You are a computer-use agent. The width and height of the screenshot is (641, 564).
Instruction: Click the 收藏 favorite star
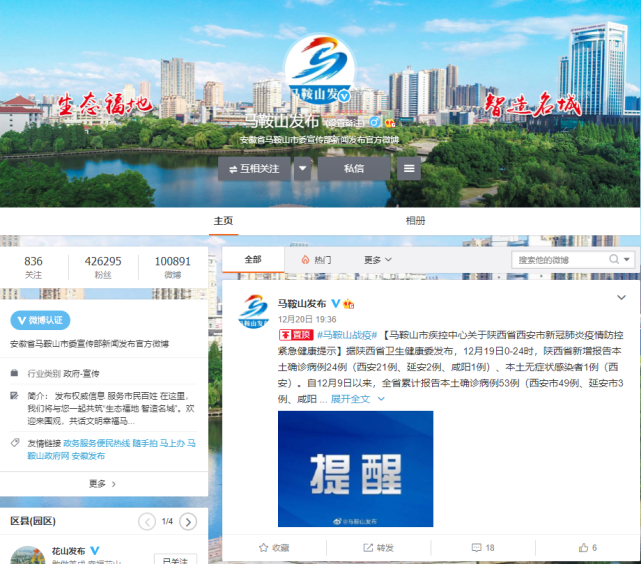pos(274,548)
